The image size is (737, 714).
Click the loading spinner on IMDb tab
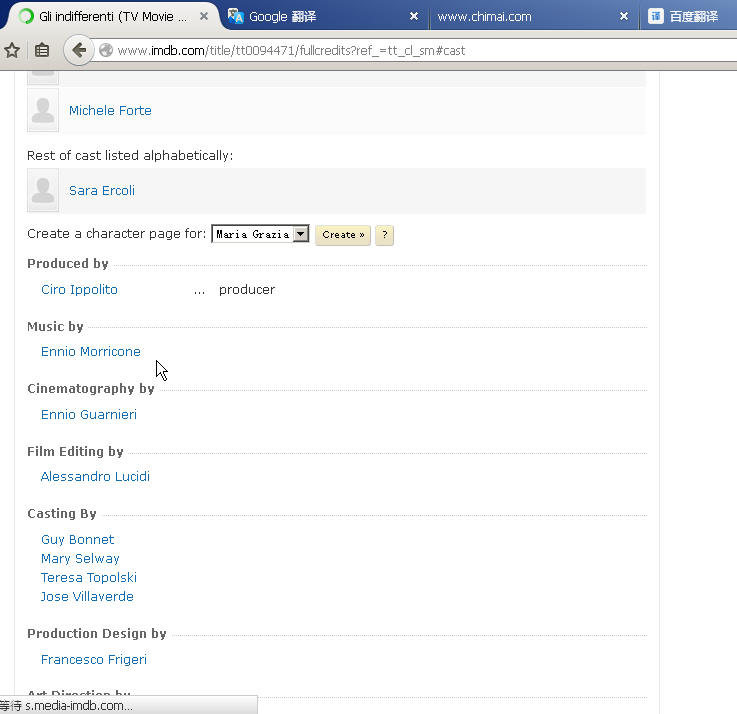pyautogui.click(x=26, y=16)
